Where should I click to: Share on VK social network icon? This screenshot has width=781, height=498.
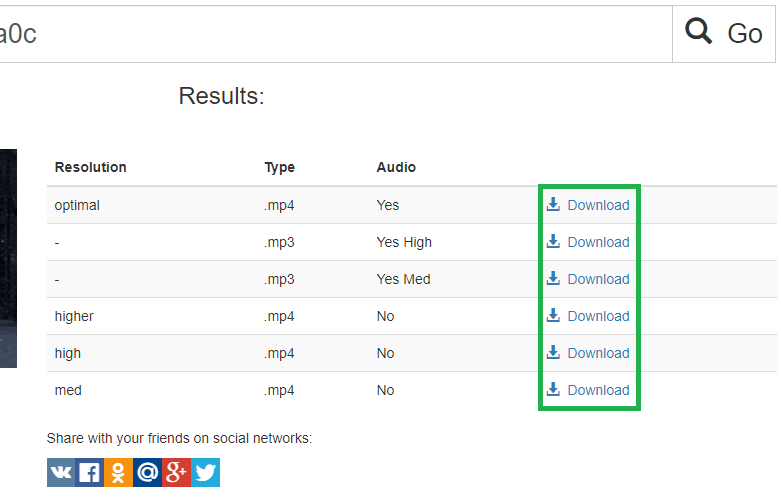point(61,473)
